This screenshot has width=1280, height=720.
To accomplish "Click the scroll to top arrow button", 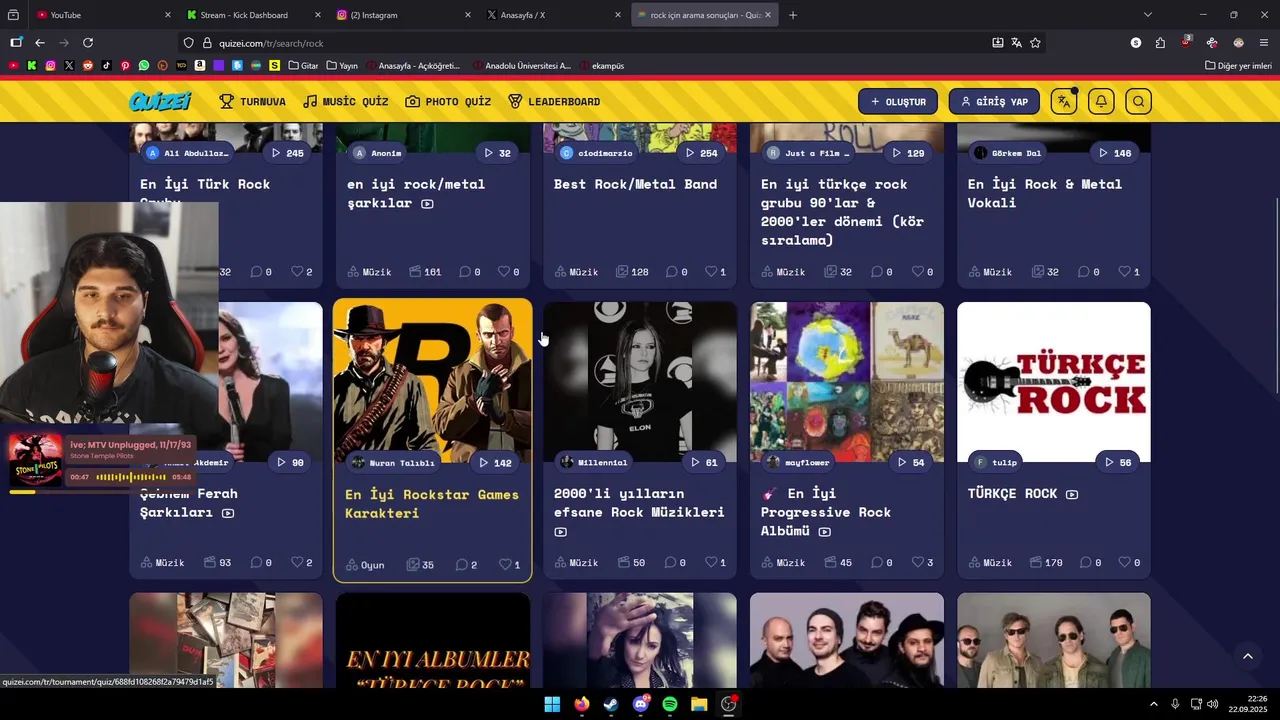I will point(1247,656).
